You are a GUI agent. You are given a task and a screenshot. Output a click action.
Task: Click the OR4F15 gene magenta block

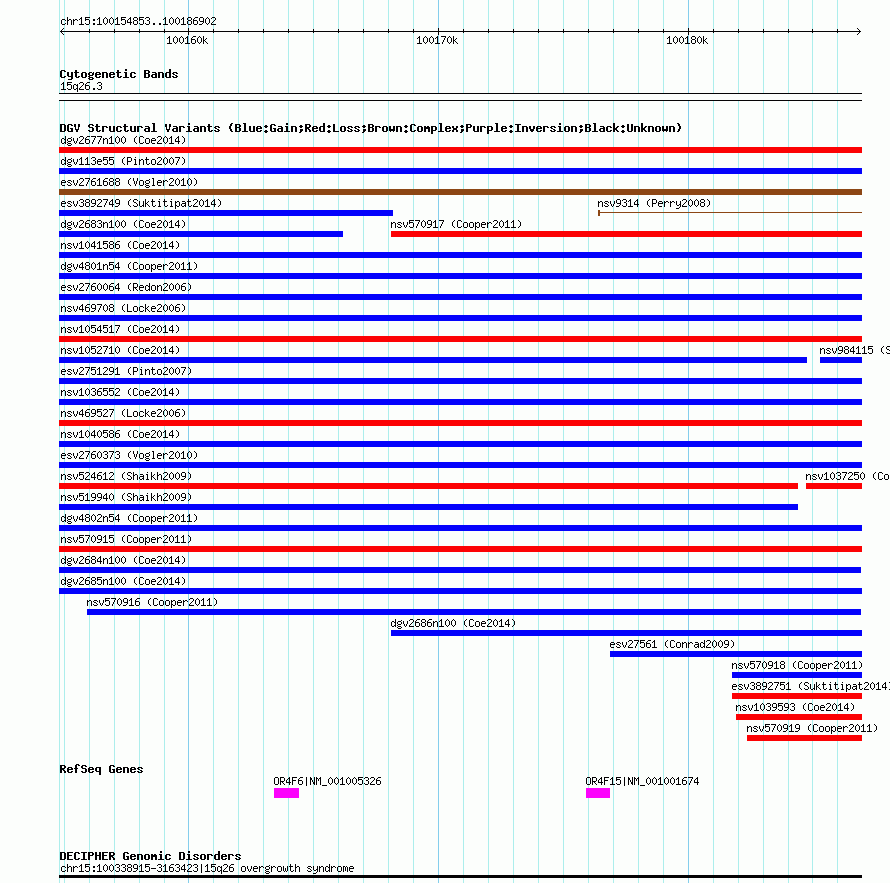tap(598, 793)
